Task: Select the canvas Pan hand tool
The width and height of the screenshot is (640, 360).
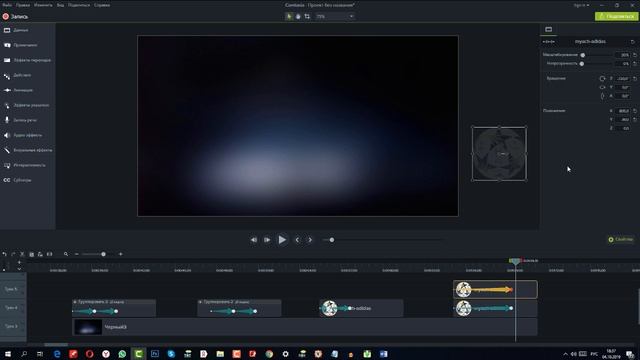Action: click(x=298, y=16)
